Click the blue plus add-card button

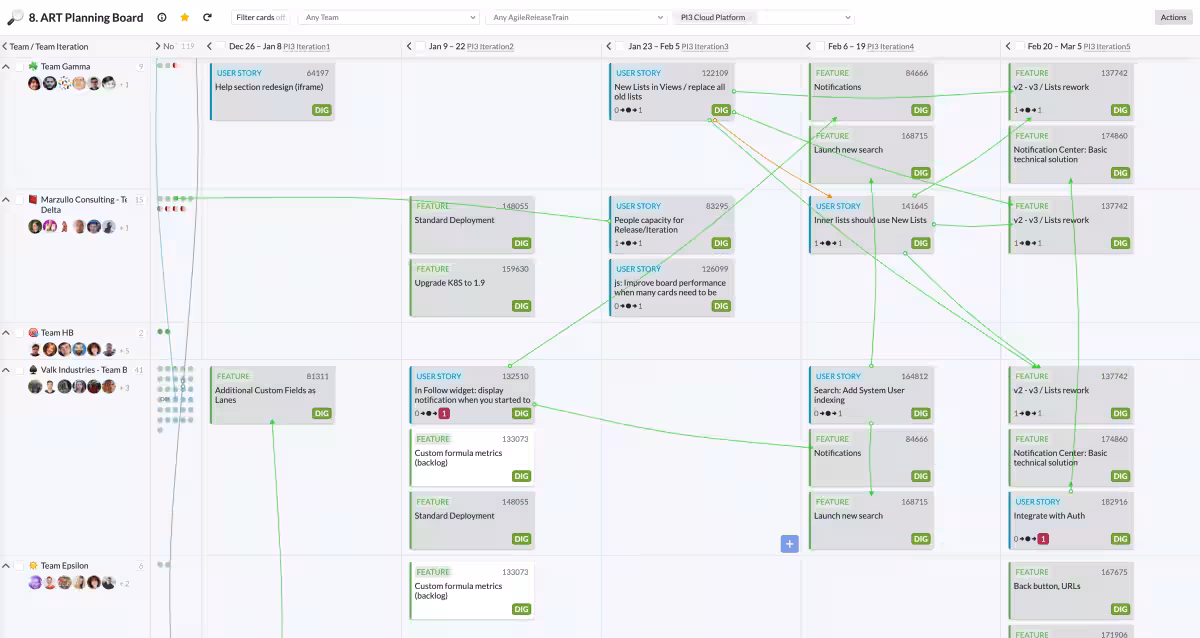[x=789, y=543]
